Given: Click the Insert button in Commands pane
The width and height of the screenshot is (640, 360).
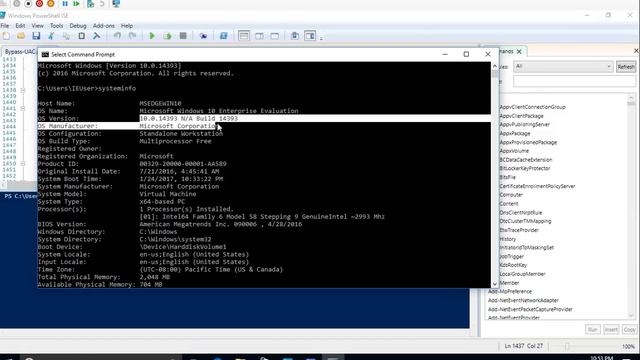Looking at the screenshot, I should [x=611, y=329].
